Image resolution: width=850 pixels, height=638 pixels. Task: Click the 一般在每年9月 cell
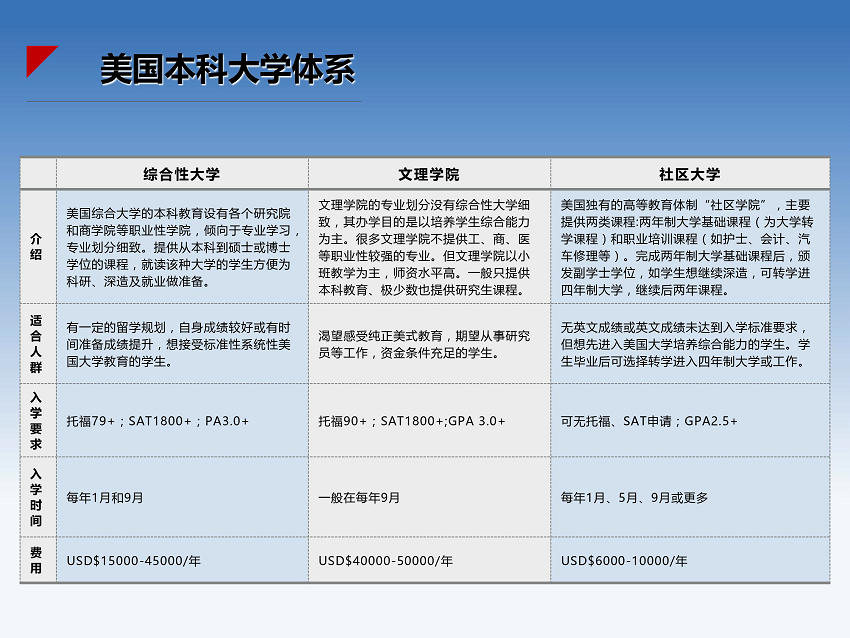(429, 497)
